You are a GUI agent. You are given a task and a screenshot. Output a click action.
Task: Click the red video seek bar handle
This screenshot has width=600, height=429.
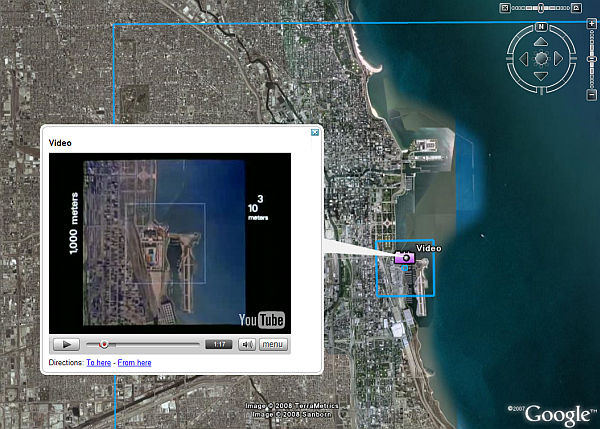pyautogui.click(x=104, y=344)
